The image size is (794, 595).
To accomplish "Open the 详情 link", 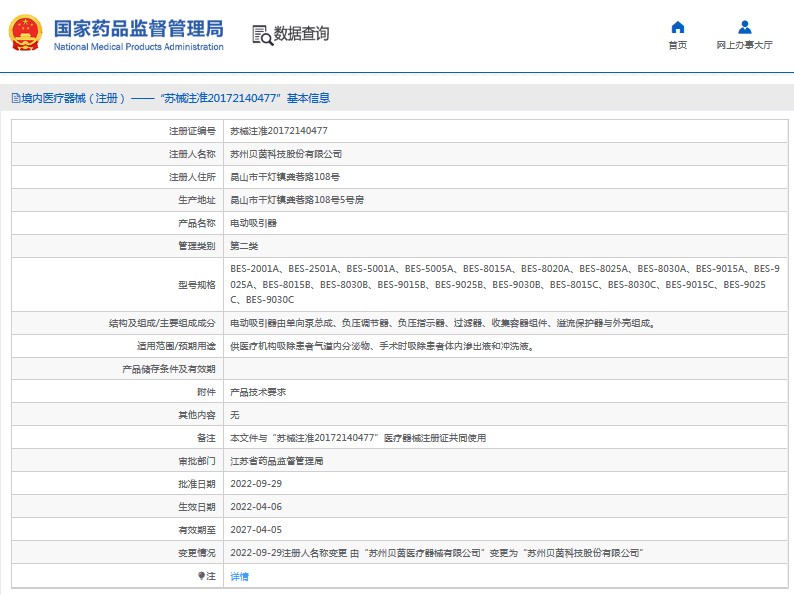I will coord(240,576).
